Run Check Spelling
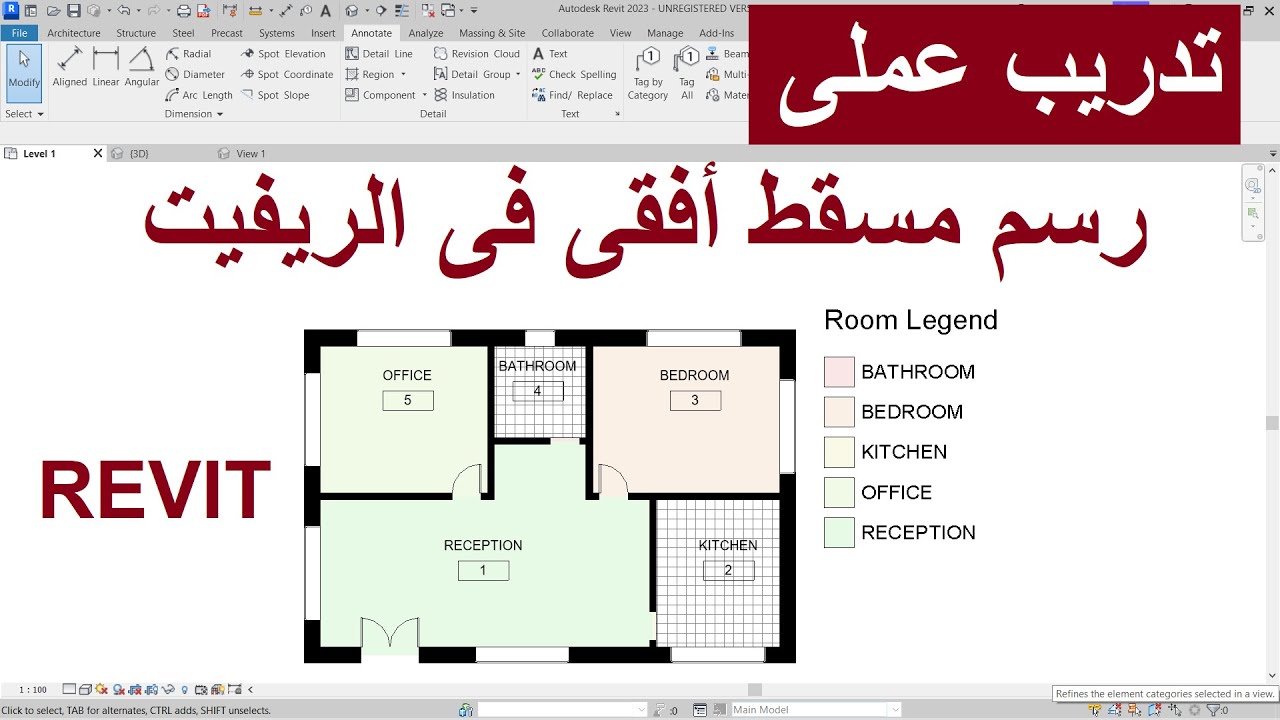This screenshot has height=720, width=1280. [x=574, y=74]
